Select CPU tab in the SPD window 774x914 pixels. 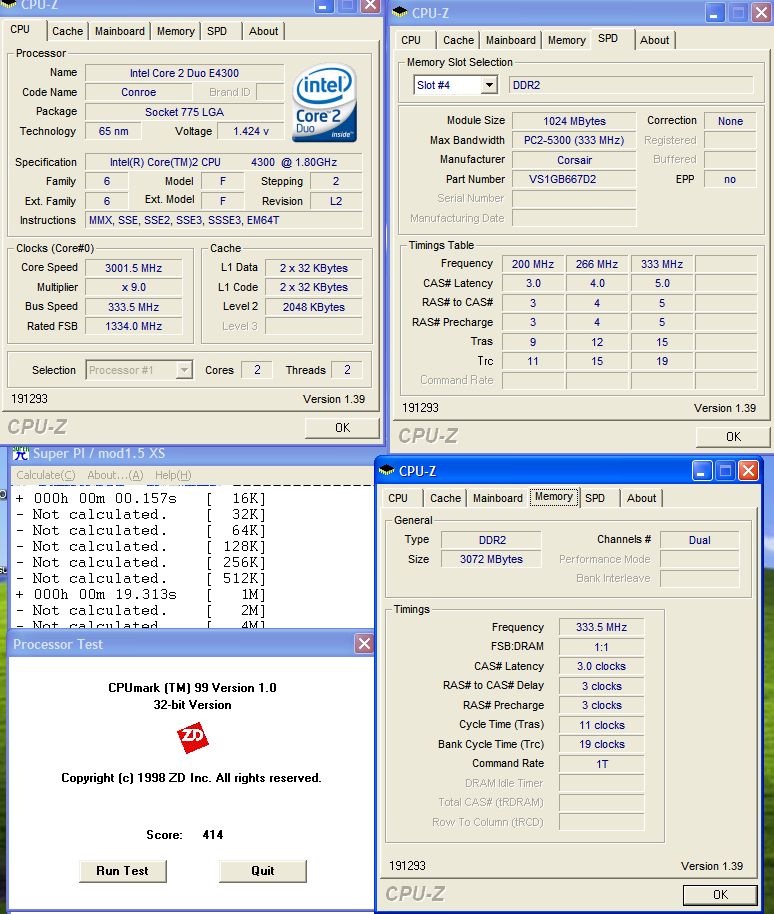(411, 40)
